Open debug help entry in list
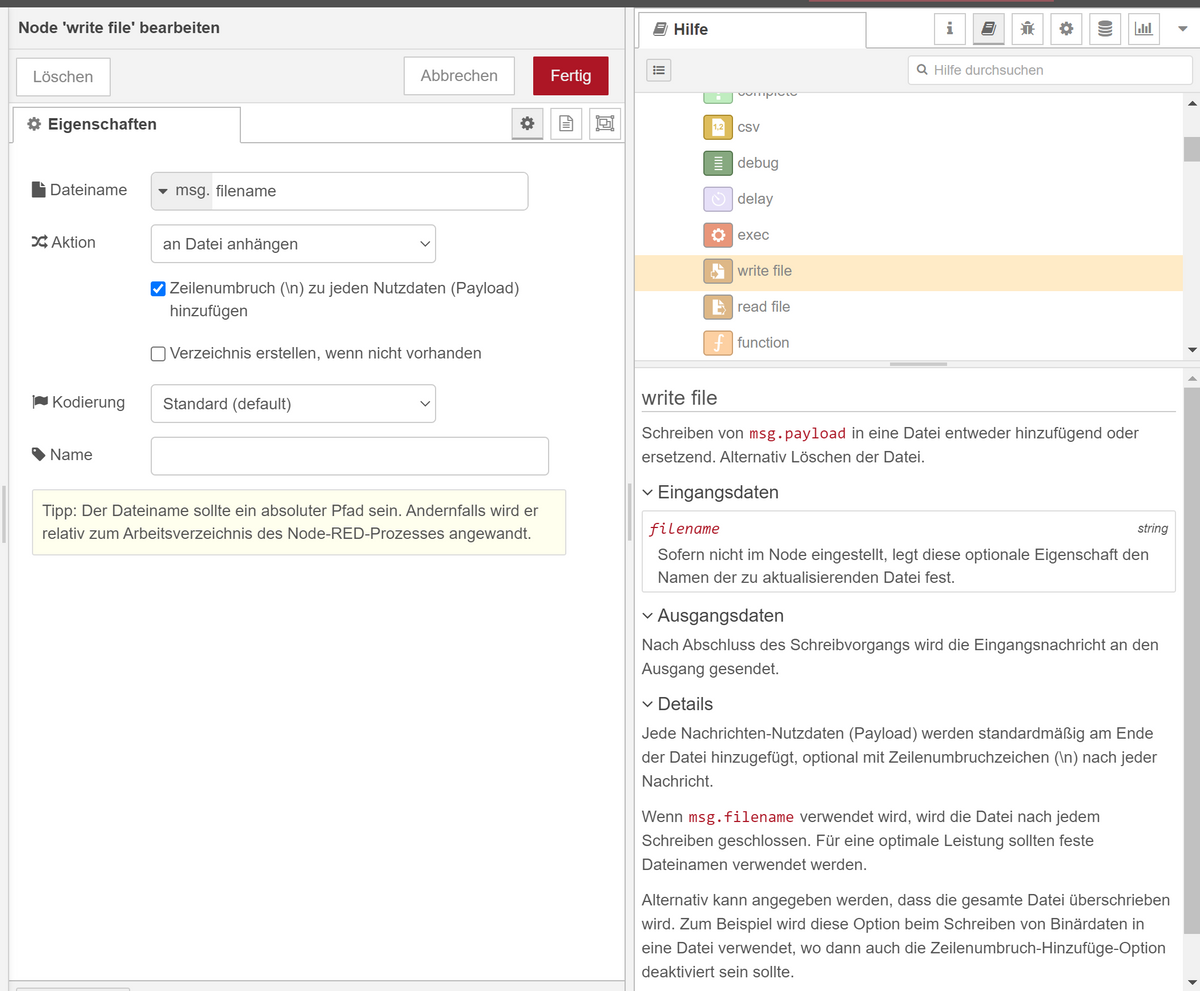Viewport: 1200px width, 991px height. (758, 163)
